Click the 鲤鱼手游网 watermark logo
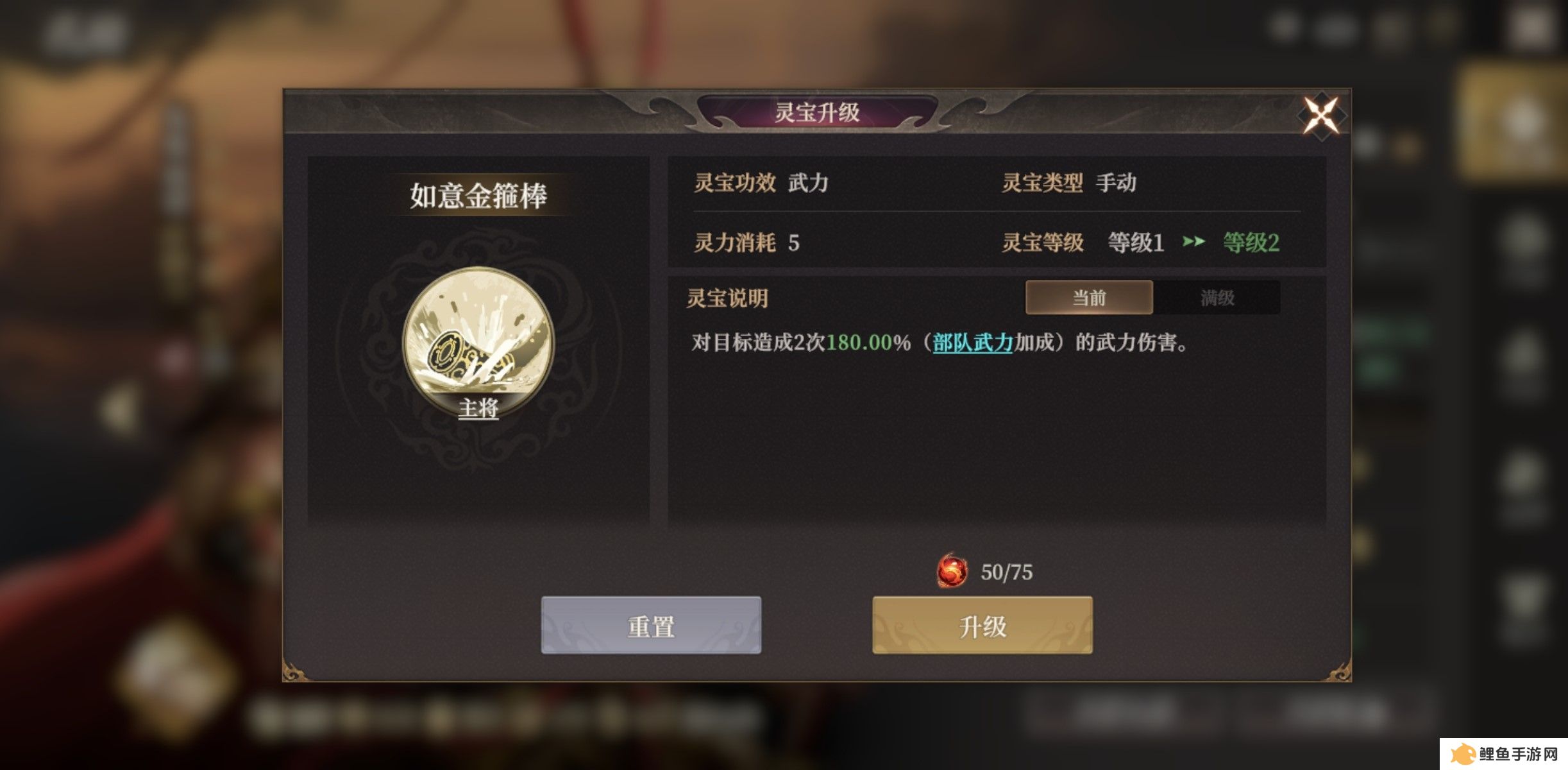This screenshot has width=1568, height=770. point(1504,754)
